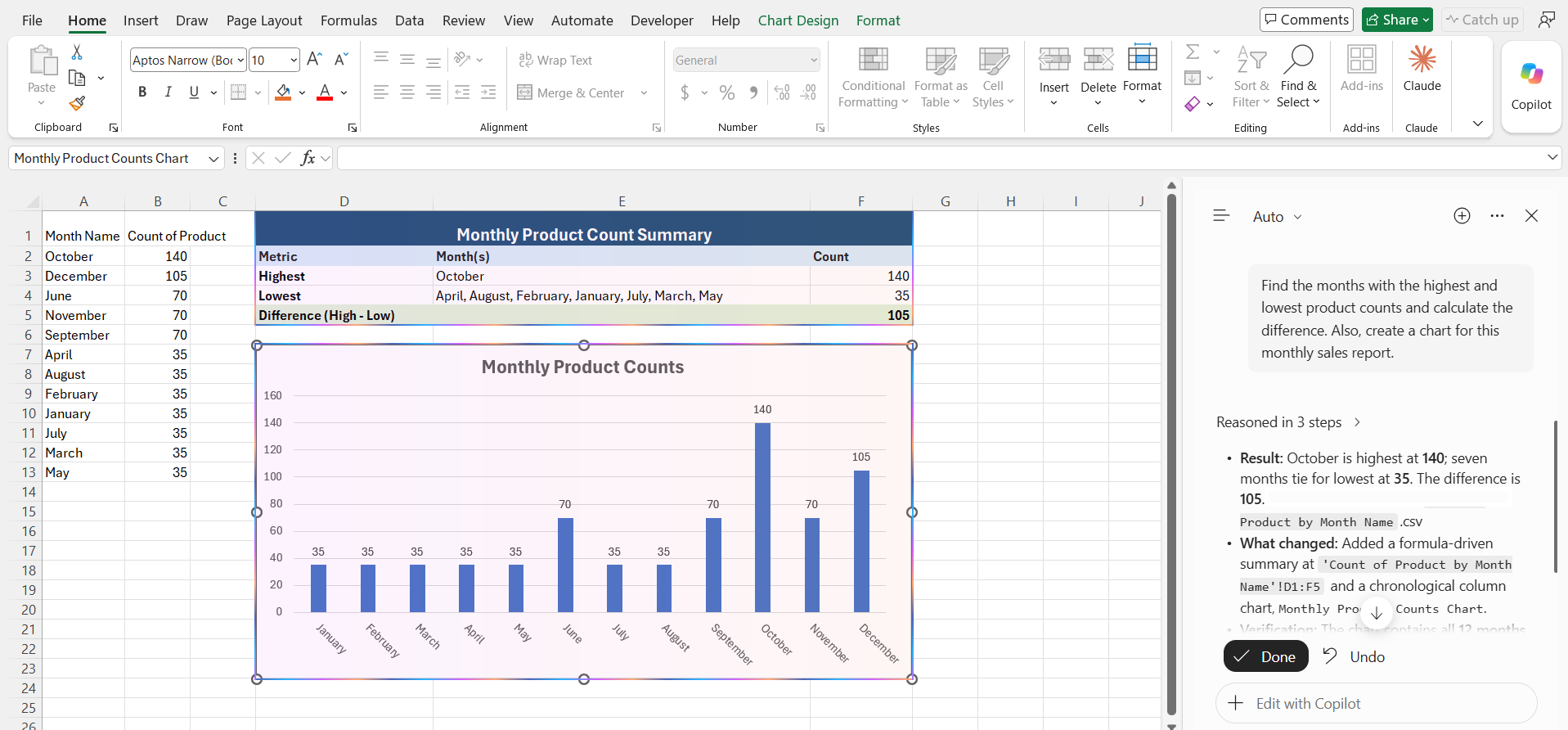Screen dimensions: 1568x730
Task: Open the Insert ribbon tab
Action: [141, 20]
